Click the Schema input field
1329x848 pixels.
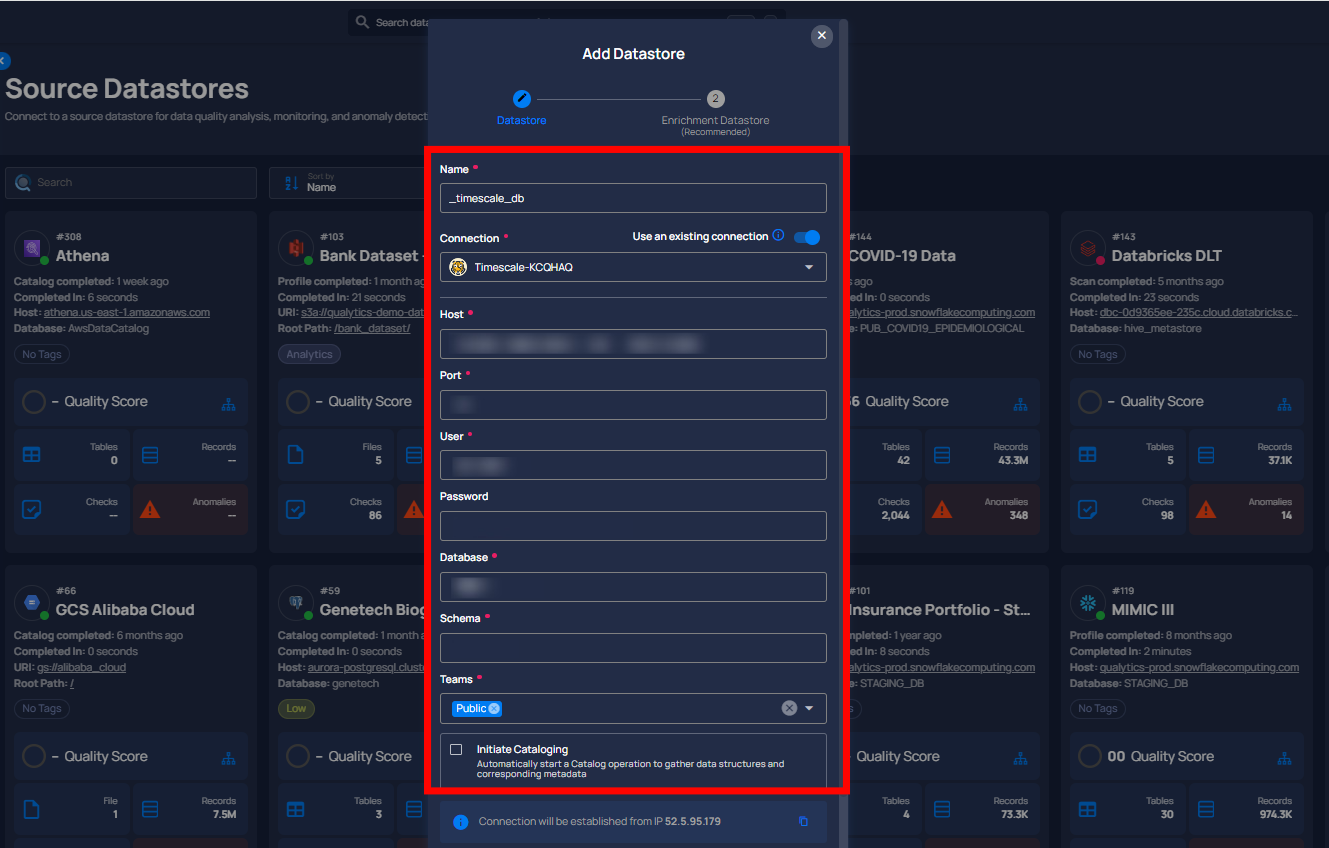point(633,648)
